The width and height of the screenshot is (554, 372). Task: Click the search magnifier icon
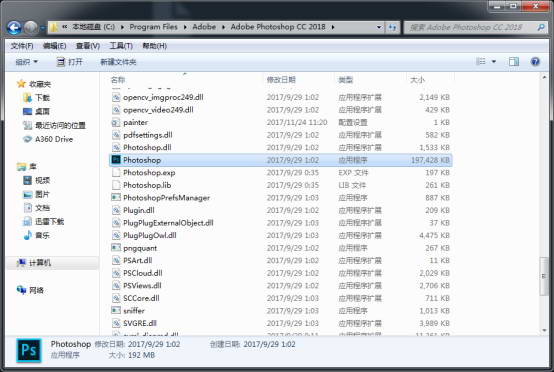click(x=541, y=27)
